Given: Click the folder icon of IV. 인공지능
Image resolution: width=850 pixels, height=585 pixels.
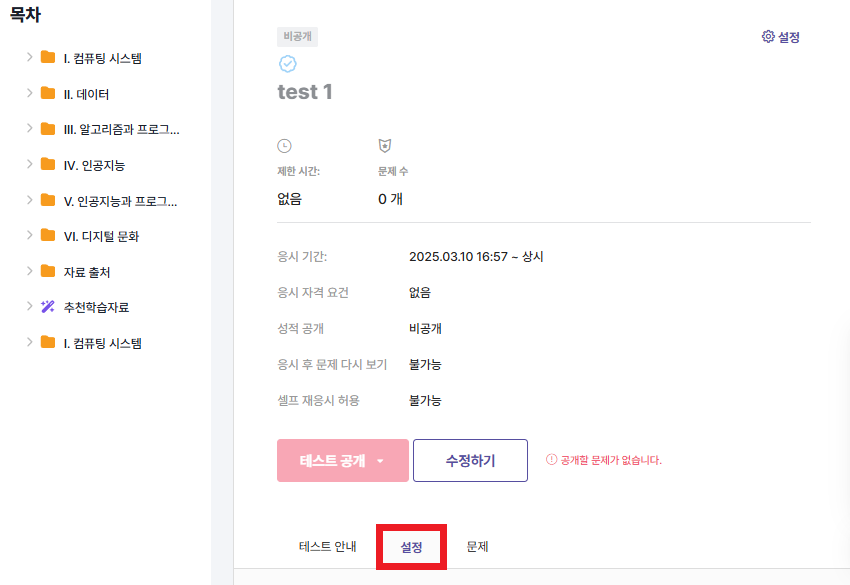Looking at the screenshot, I should pyautogui.click(x=48, y=164).
